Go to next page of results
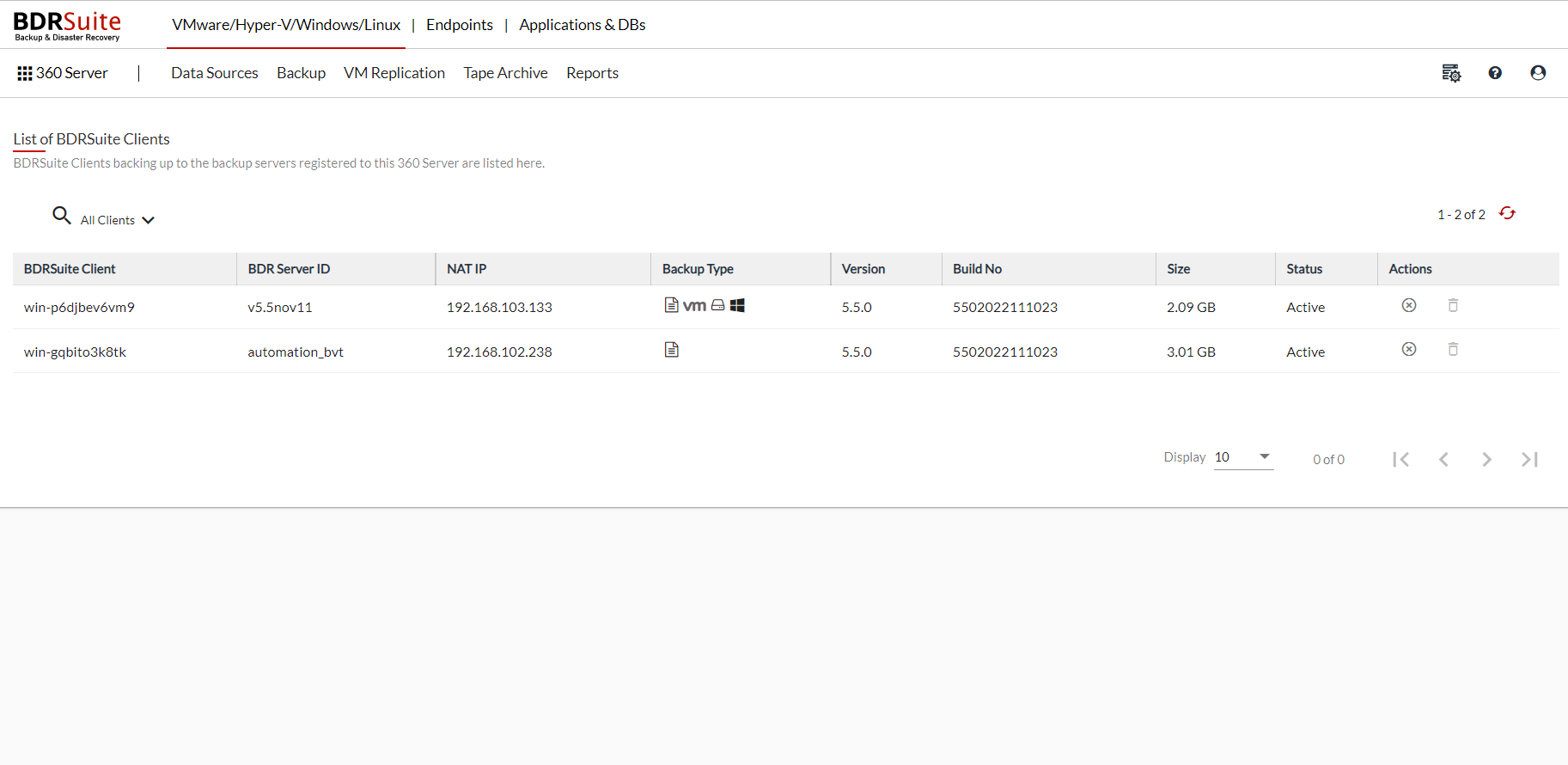1568x765 pixels. [x=1486, y=459]
